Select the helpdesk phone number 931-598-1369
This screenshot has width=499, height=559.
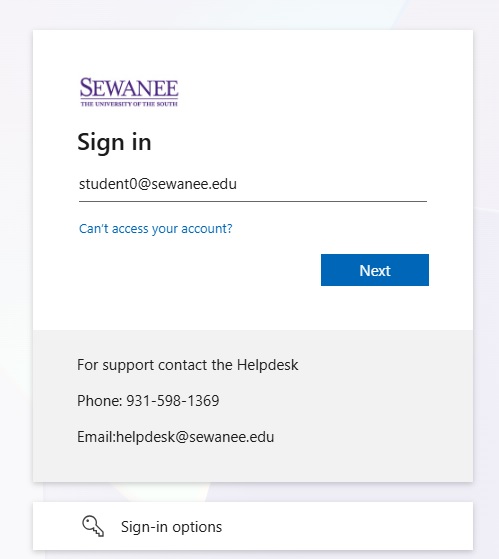[173, 401]
